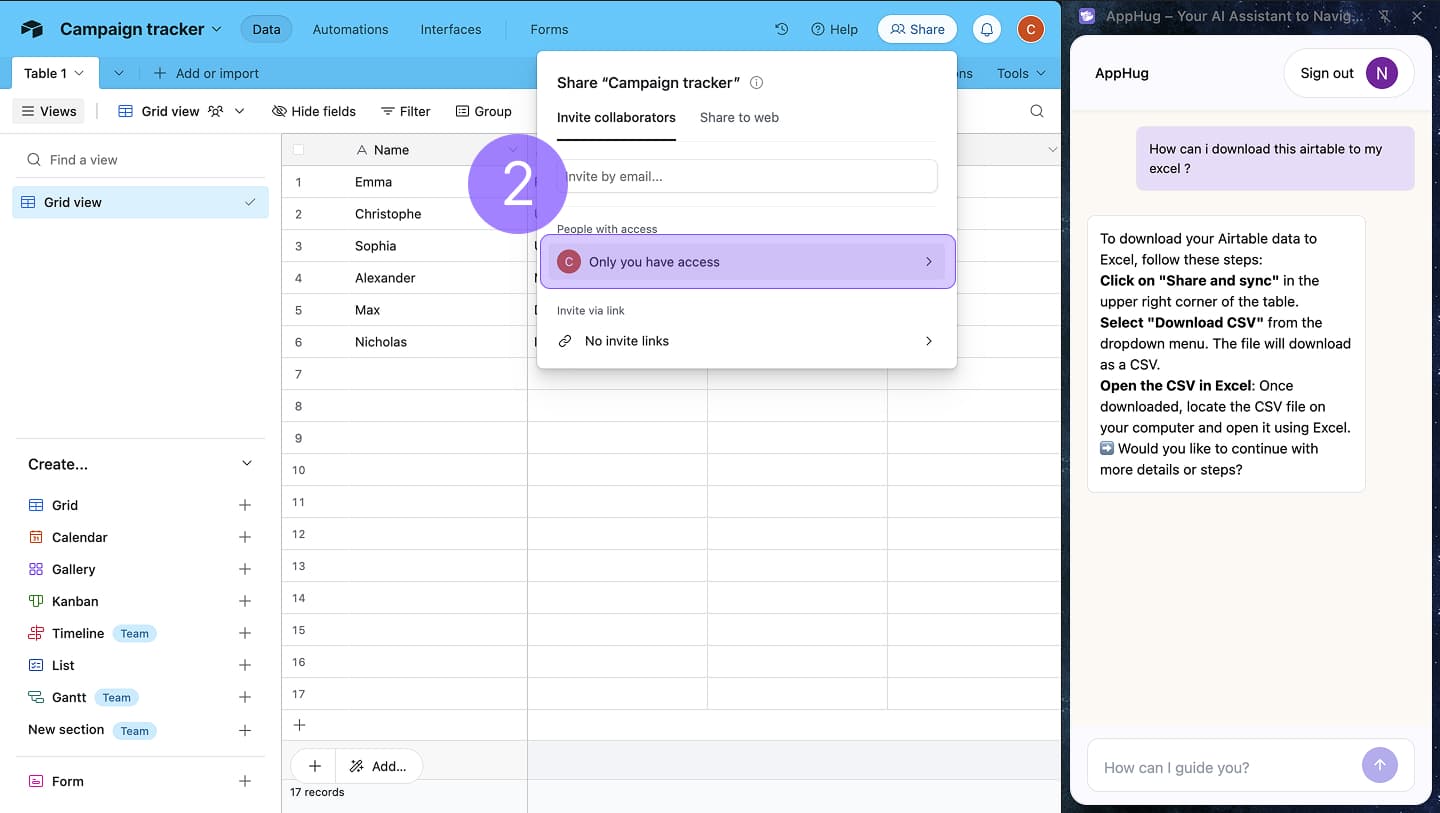Click the Kanban view type icon
This screenshot has width=1440, height=813.
point(36,601)
